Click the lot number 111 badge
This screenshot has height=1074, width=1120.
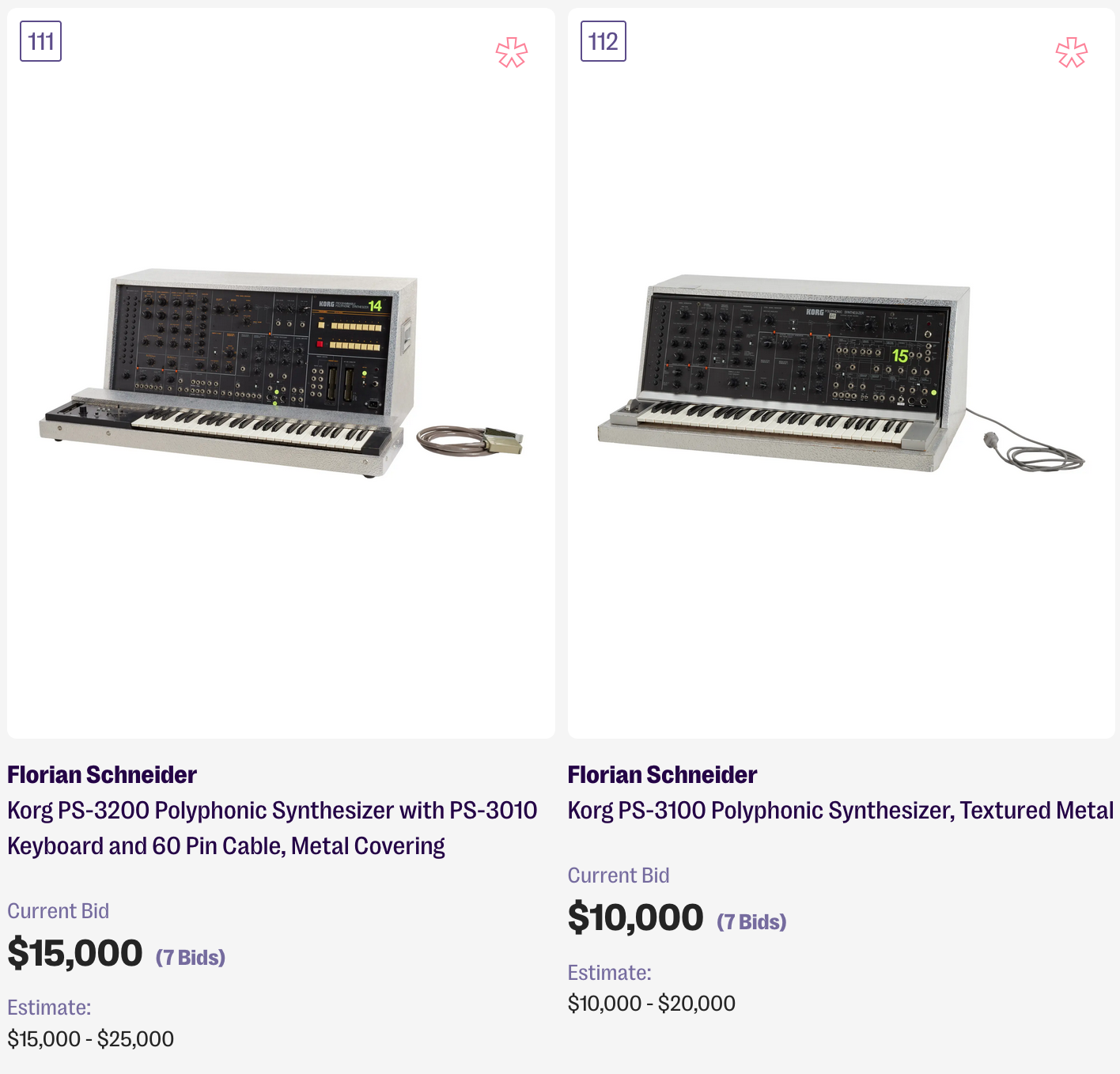(x=40, y=41)
